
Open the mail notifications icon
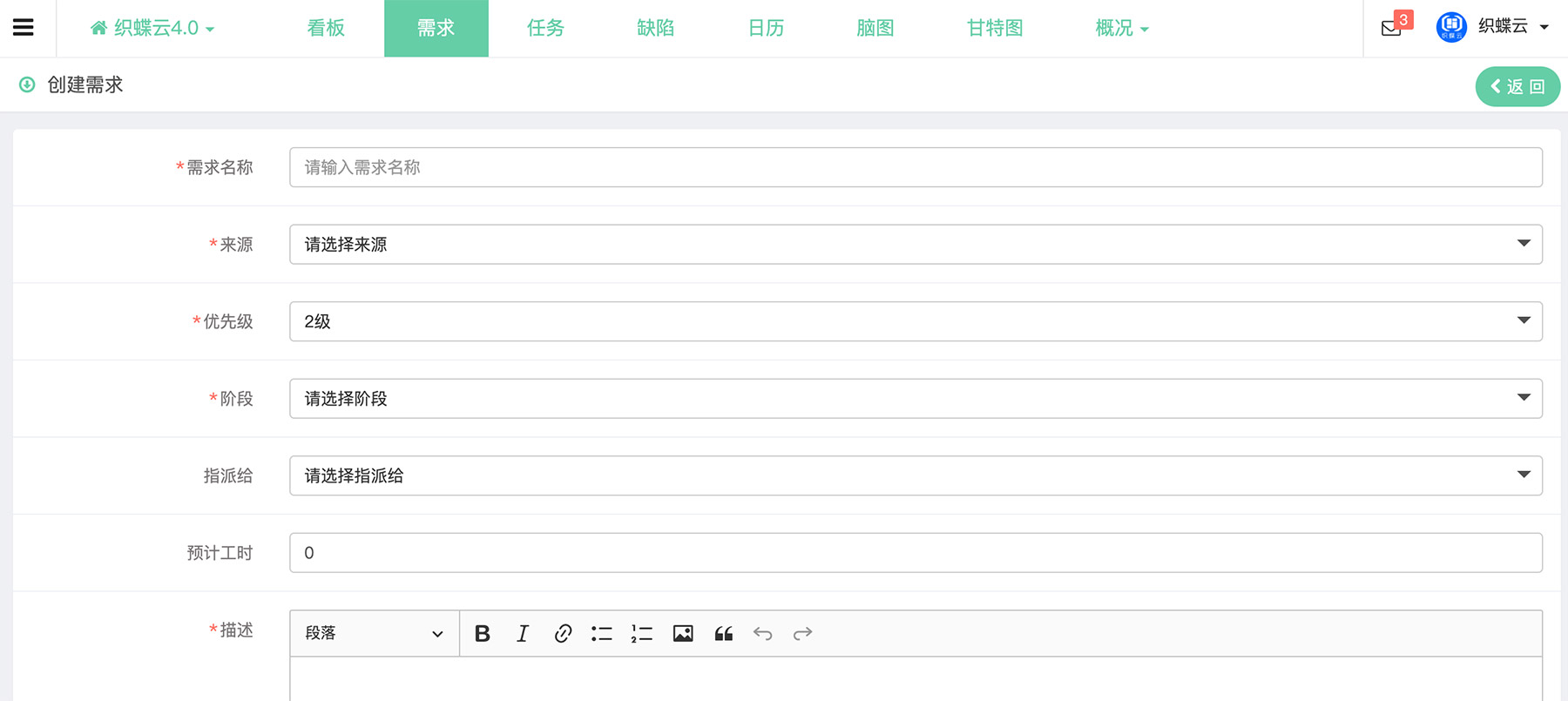1391,29
